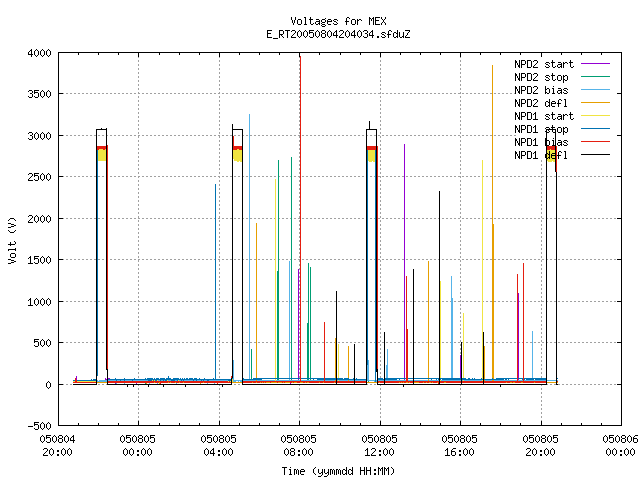Click the 'NPD2 start' legend label
This screenshot has height=480, width=640.
(544, 64)
